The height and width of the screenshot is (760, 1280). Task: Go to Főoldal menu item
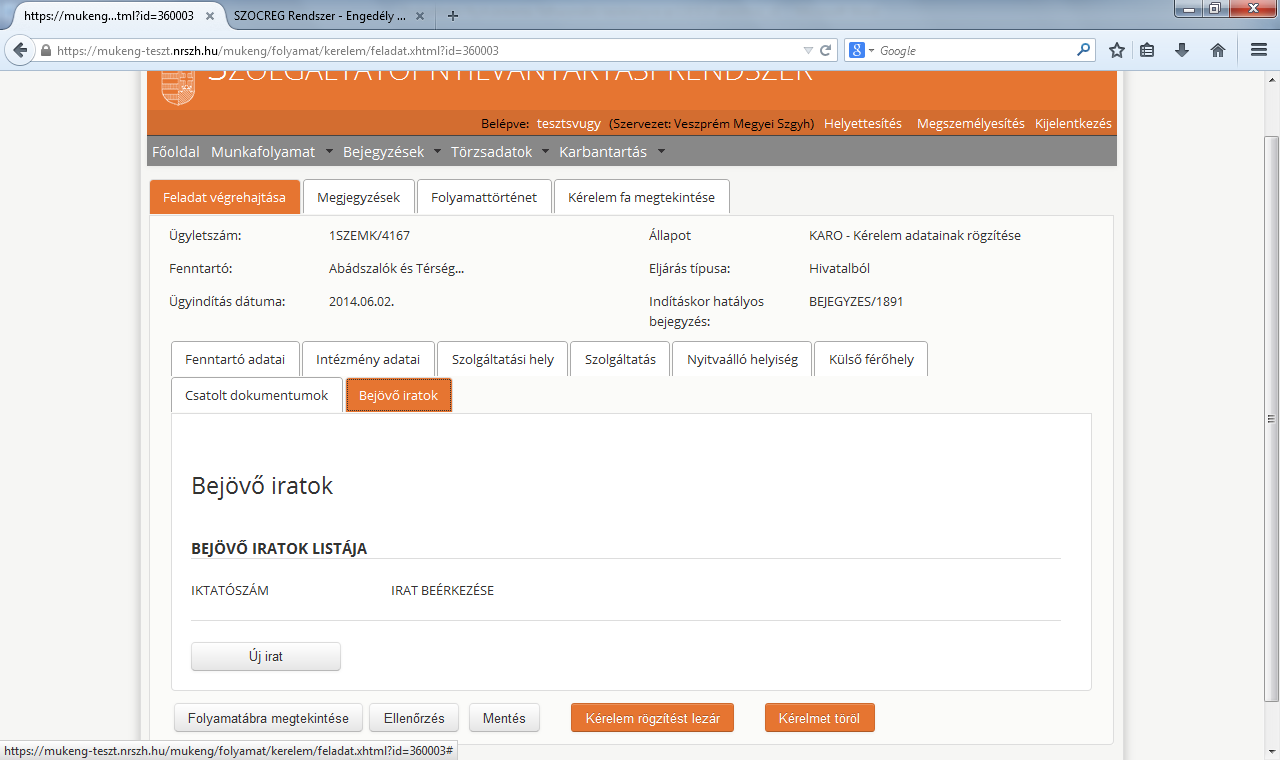click(x=176, y=152)
